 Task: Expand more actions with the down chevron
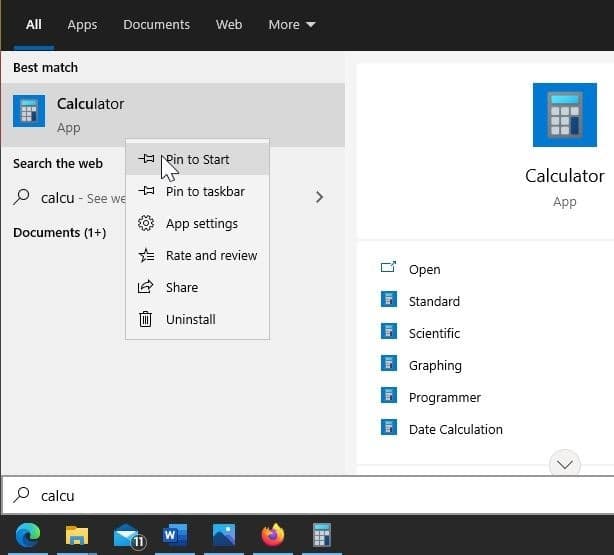point(565,465)
